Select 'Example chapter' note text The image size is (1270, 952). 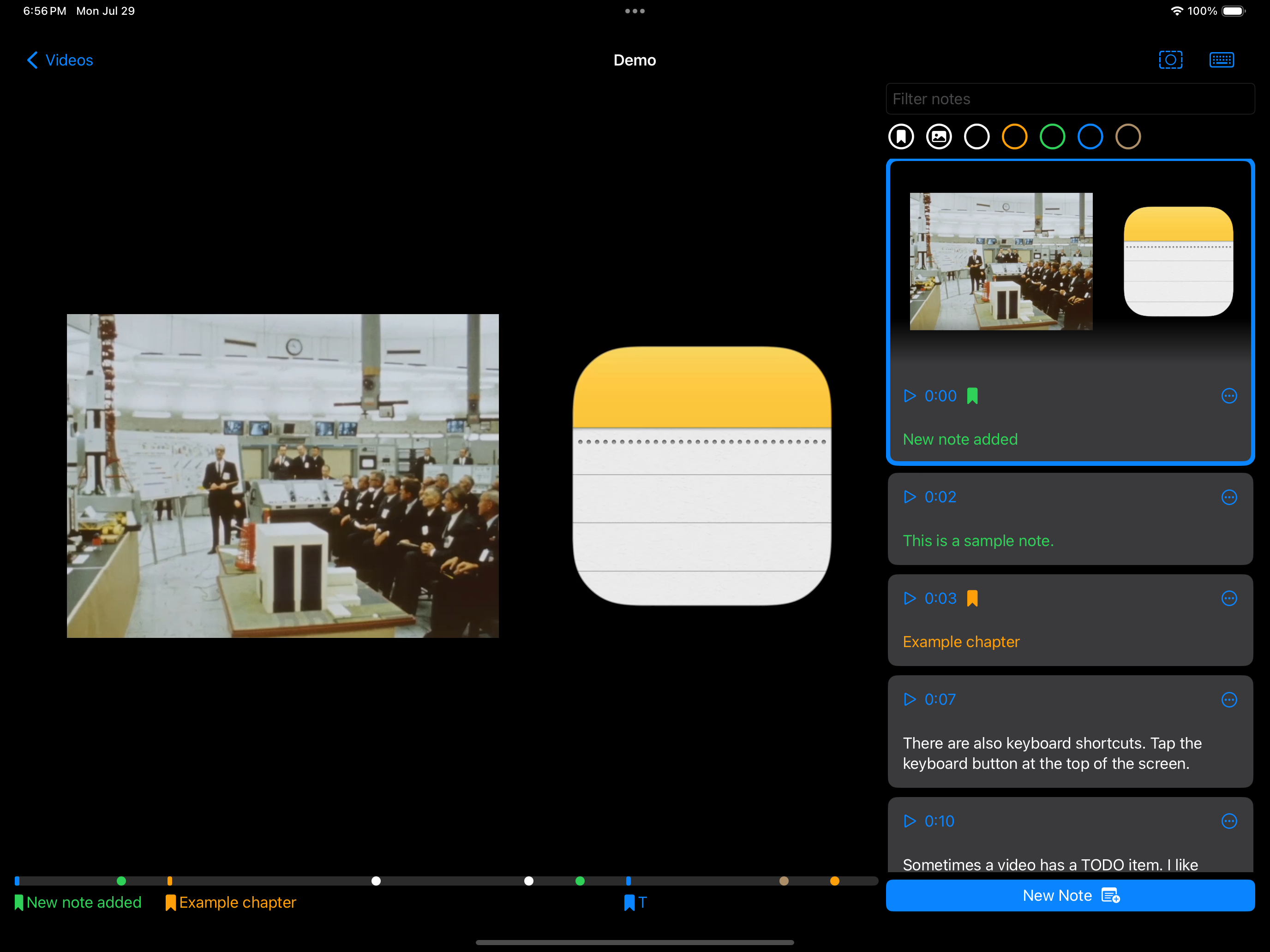(x=961, y=642)
